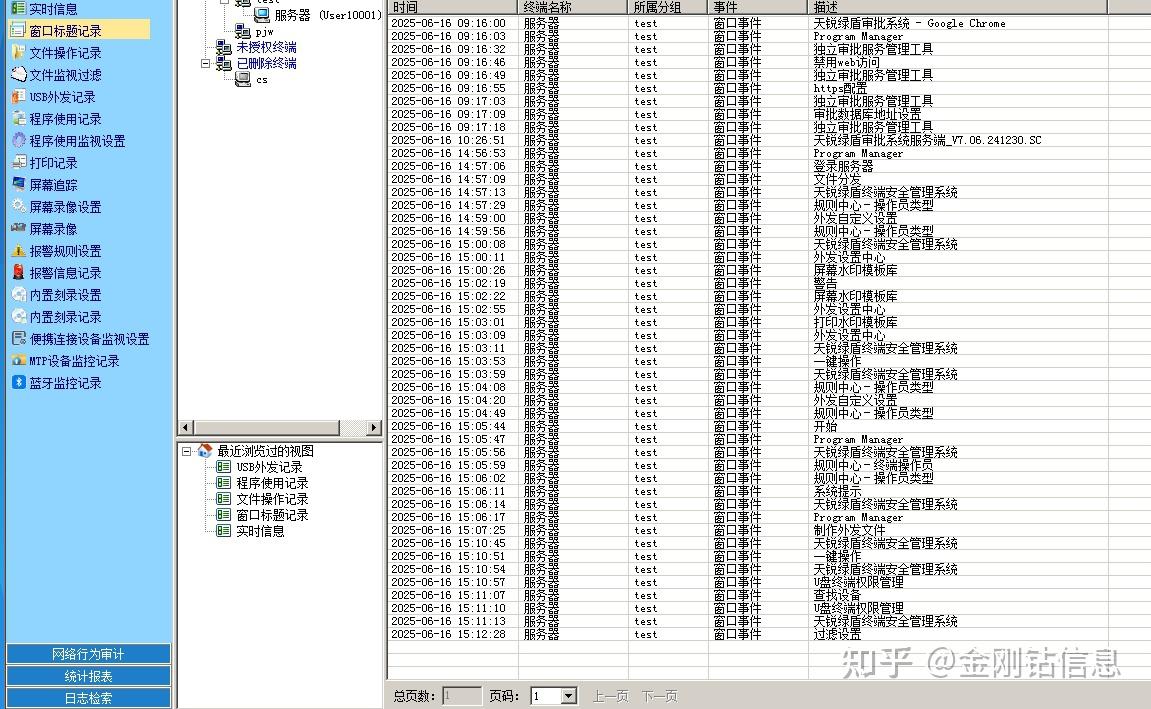1151x709 pixels.
Task: Switch to the 统计报表 panel
Action: (88, 676)
